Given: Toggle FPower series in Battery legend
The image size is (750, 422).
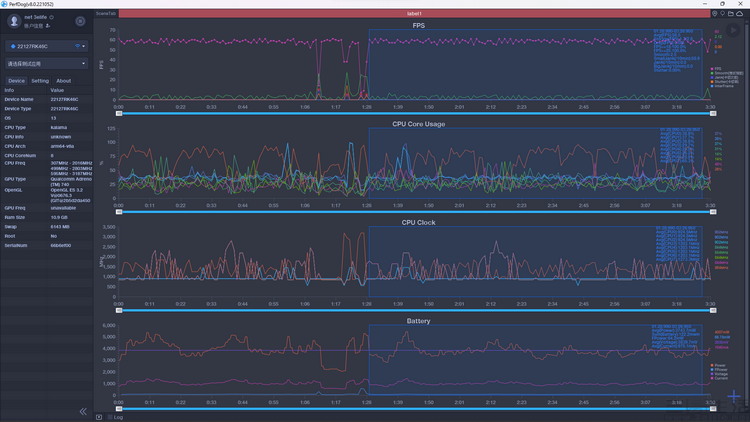Looking at the screenshot, I should [x=719, y=370].
